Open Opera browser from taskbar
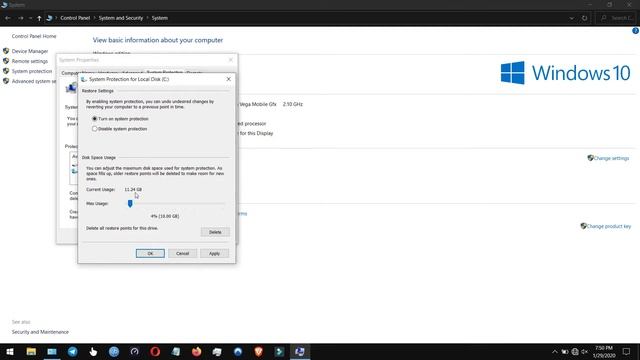The image size is (640, 360). 155,352
